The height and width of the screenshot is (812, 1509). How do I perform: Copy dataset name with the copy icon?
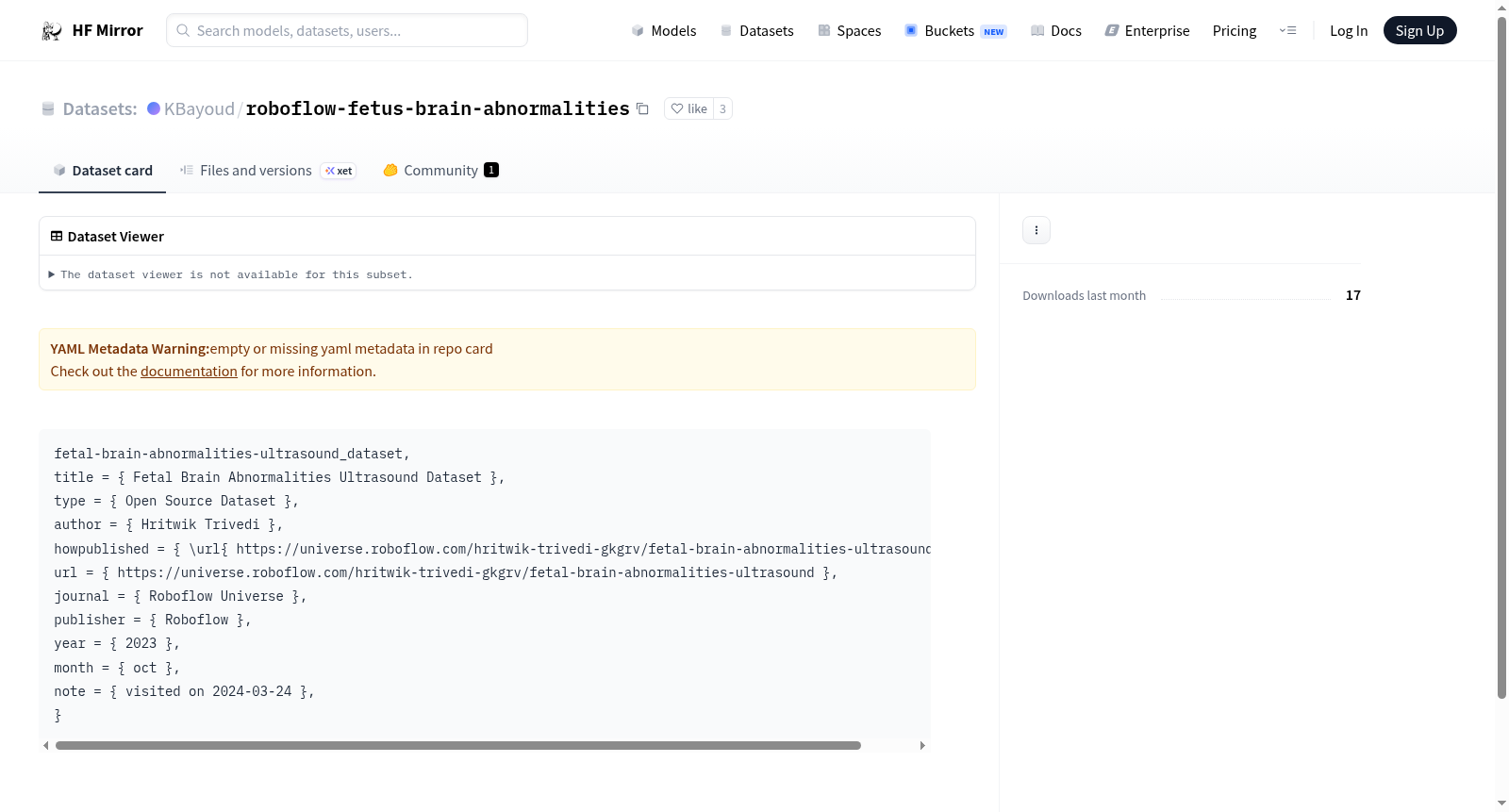coord(642,108)
